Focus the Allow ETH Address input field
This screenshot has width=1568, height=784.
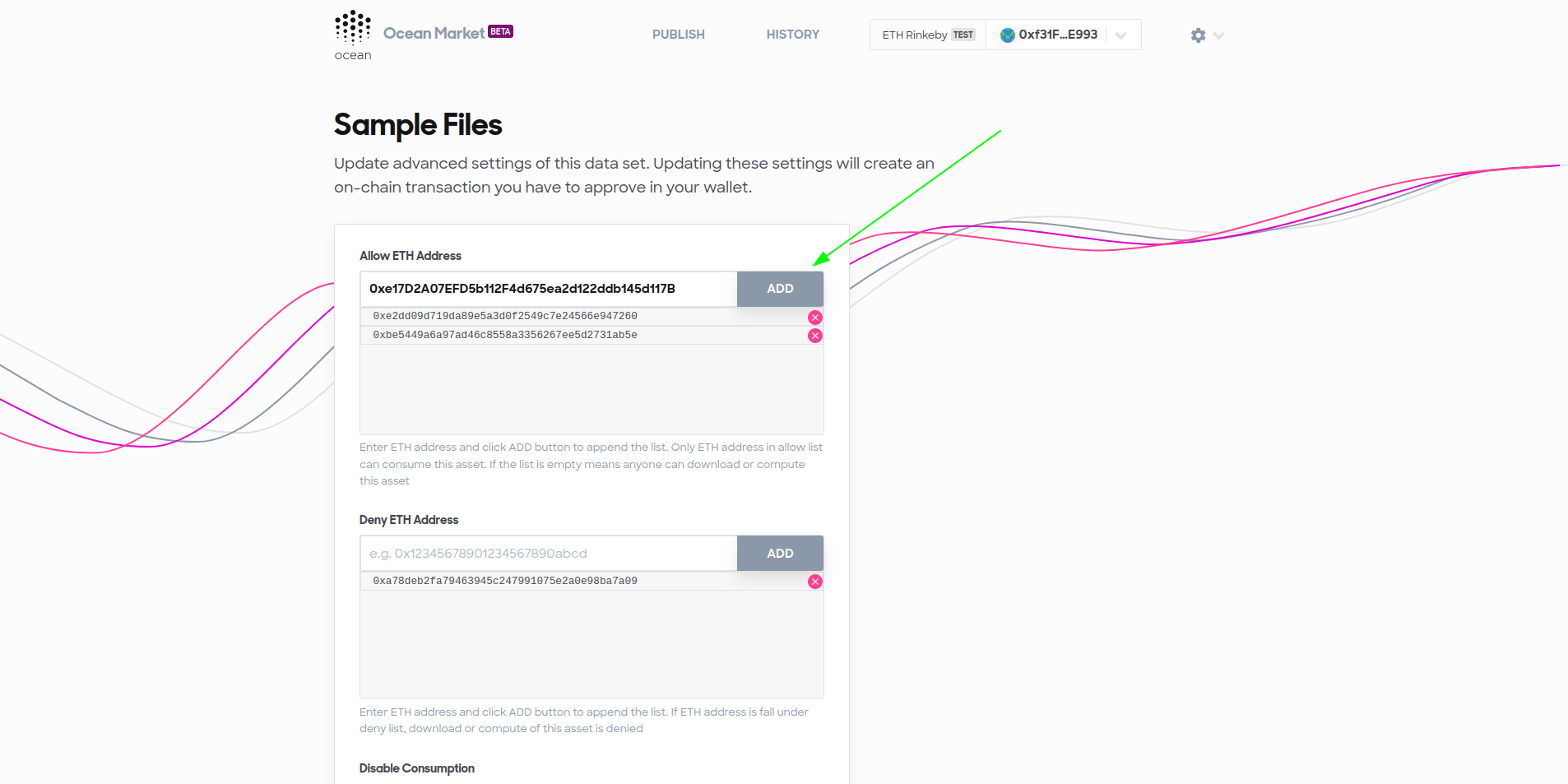pyautogui.click(x=549, y=289)
